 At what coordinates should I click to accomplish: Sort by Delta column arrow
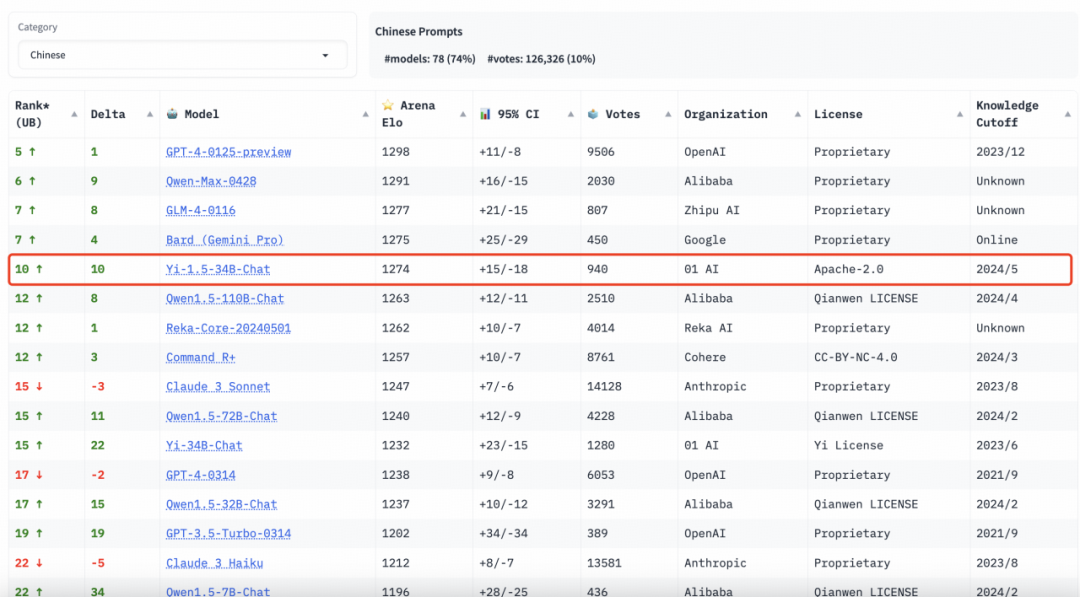pyautogui.click(x=149, y=114)
